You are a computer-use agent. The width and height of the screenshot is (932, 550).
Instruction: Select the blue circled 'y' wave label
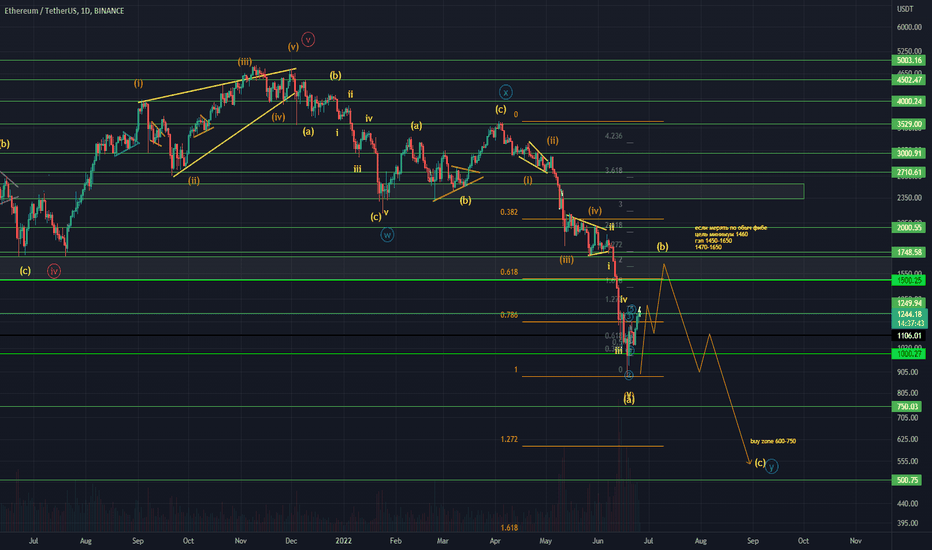[x=771, y=467]
